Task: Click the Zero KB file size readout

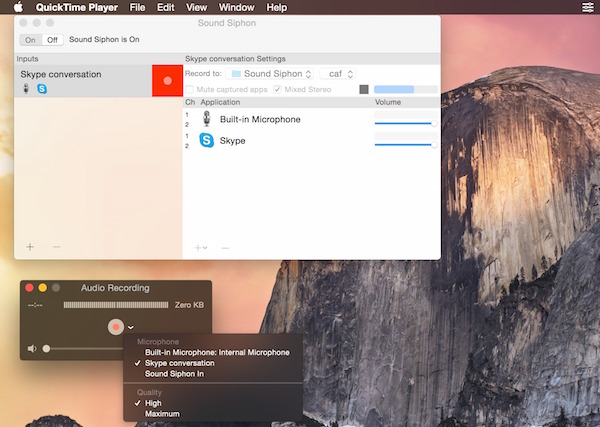Action: click(x=189, y=305)
